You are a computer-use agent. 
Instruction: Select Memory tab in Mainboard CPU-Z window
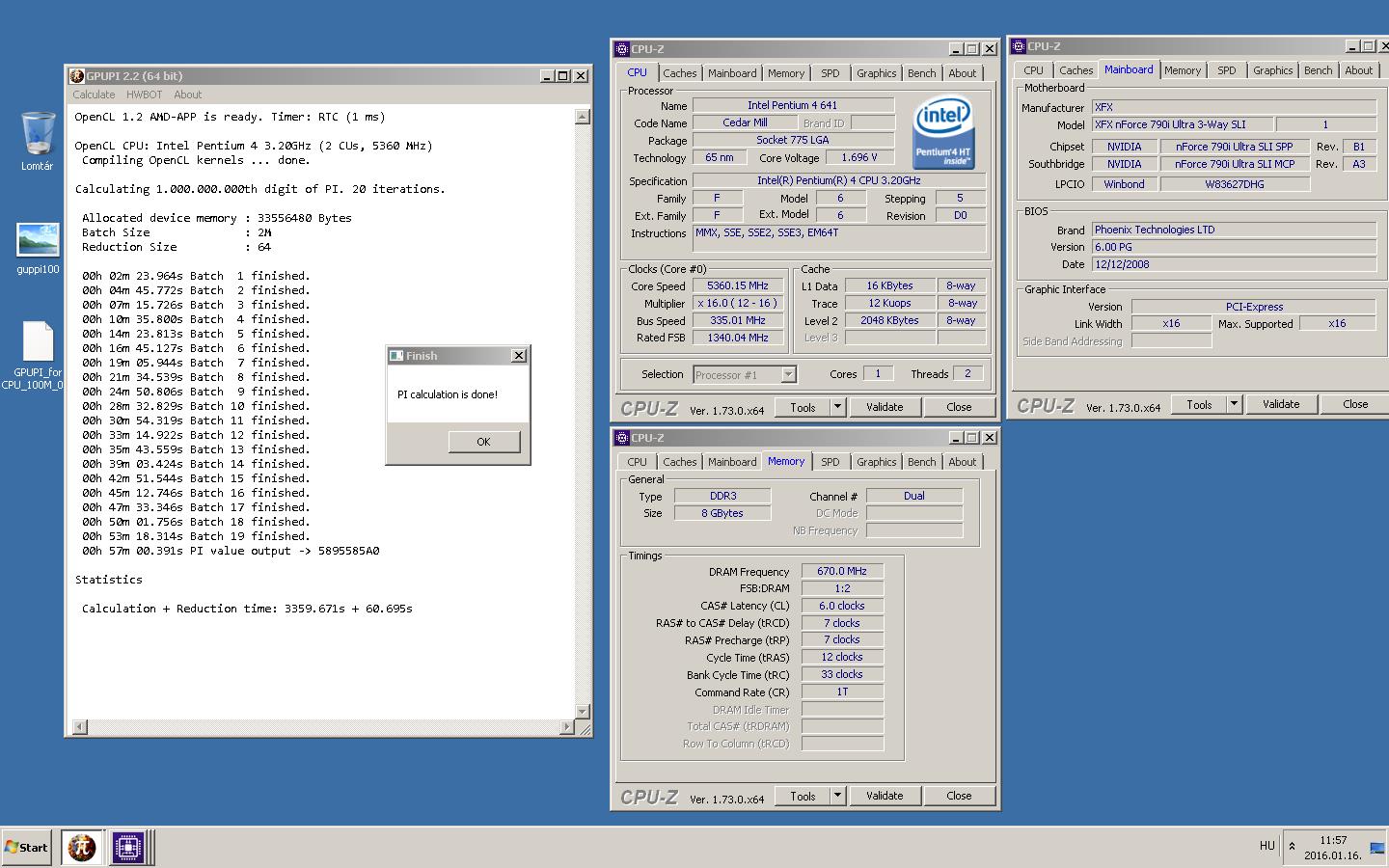(x=1182, y=70)
